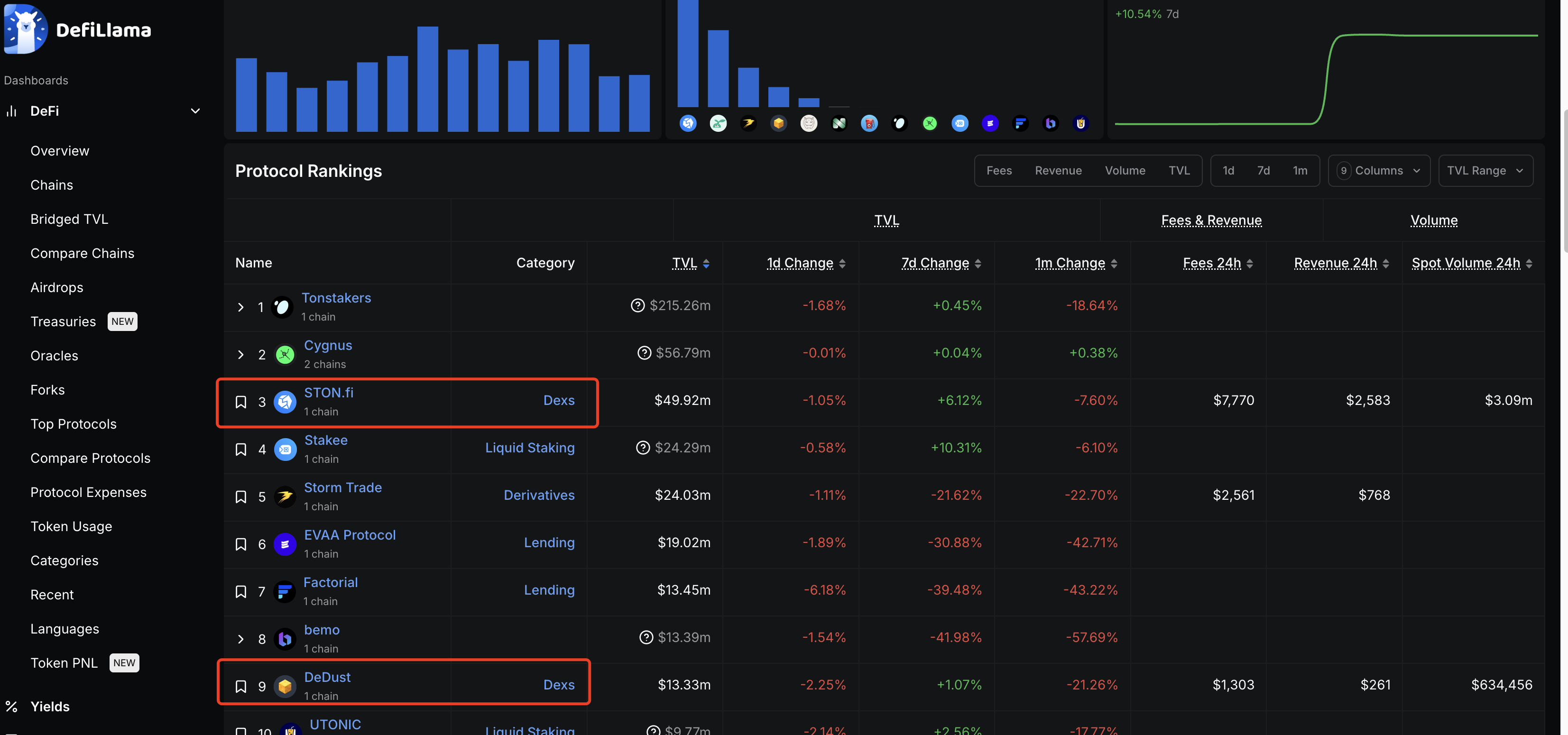Image resolution: width=1568 pixels, height=735 pixels.
Task: Click the Storm Trade icon under the bar chart
Action: coord(748,123)
